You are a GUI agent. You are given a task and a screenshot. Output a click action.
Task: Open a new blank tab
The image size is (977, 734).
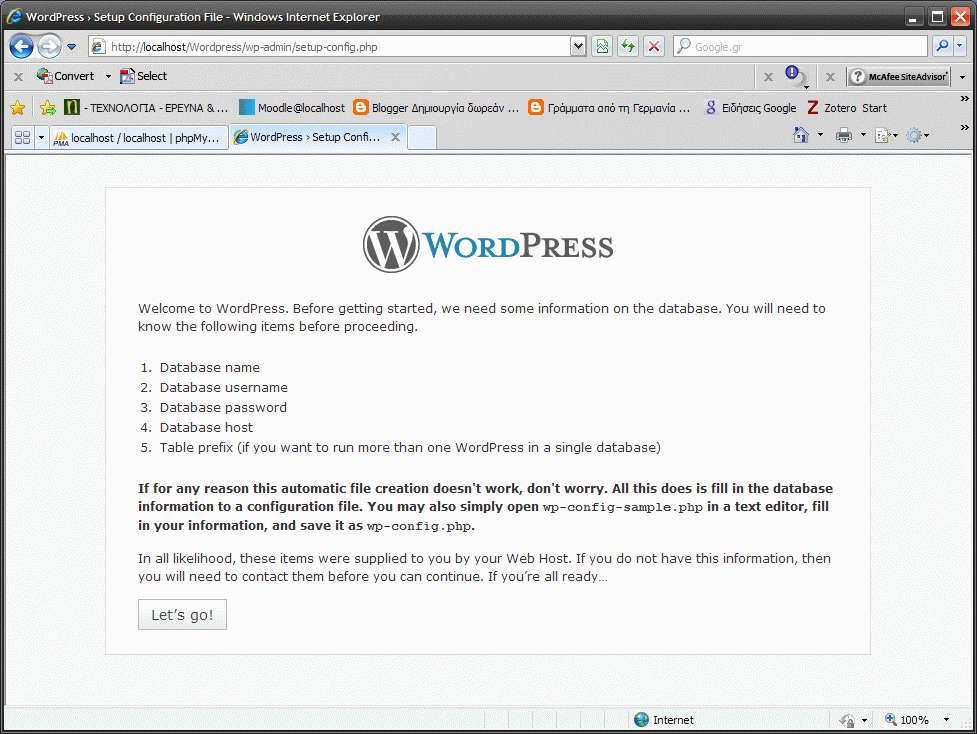coord(422,138)
